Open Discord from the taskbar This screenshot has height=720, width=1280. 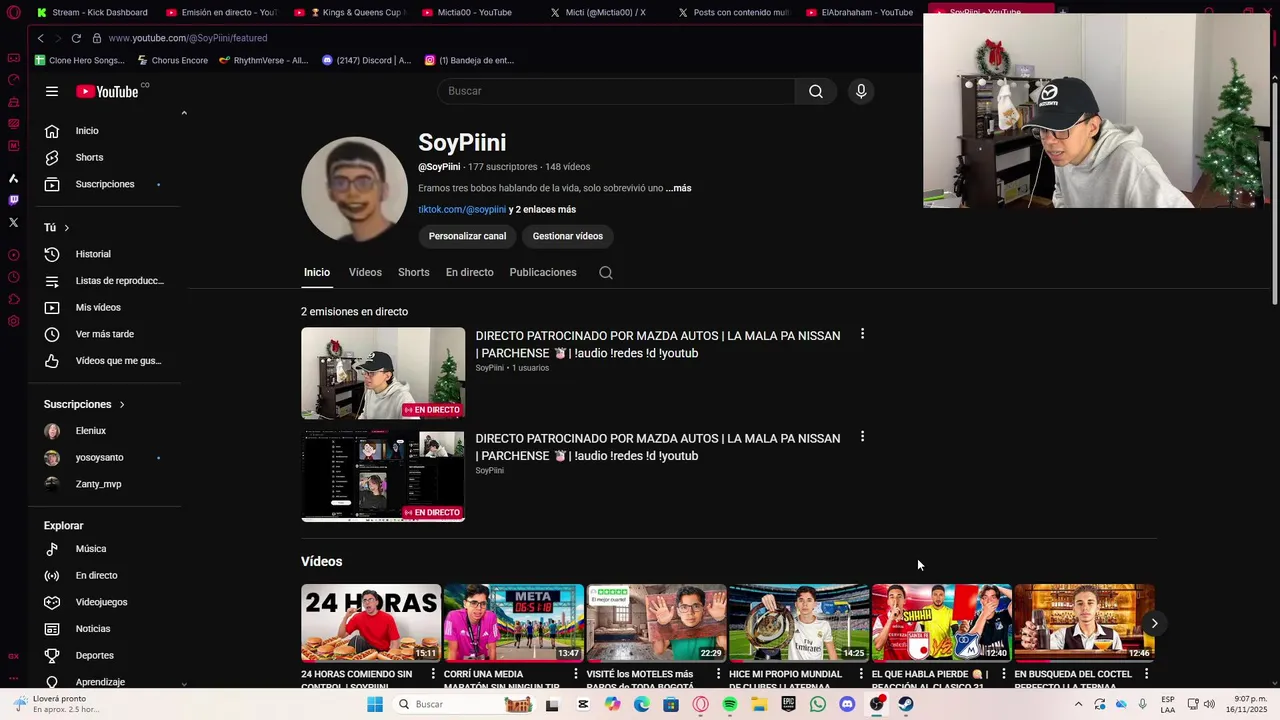[847, 704]
